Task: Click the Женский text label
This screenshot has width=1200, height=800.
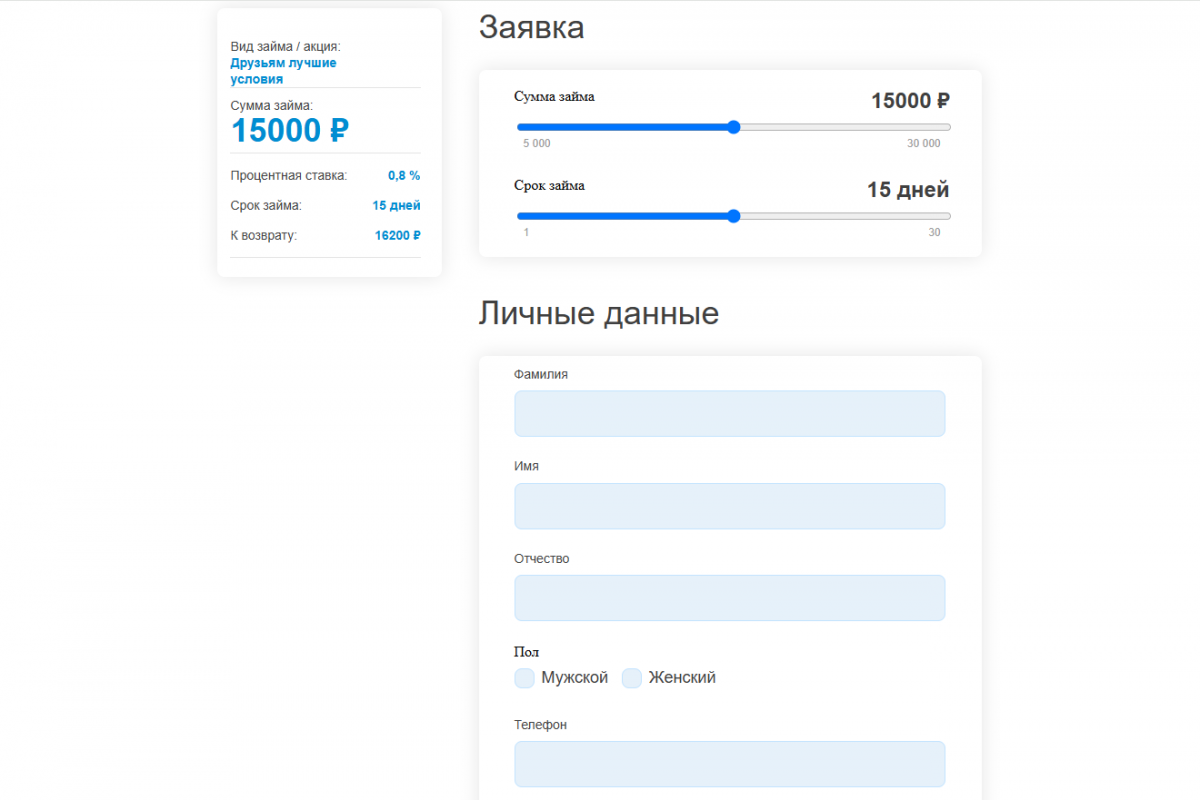Action: click(x=682, y=678)
